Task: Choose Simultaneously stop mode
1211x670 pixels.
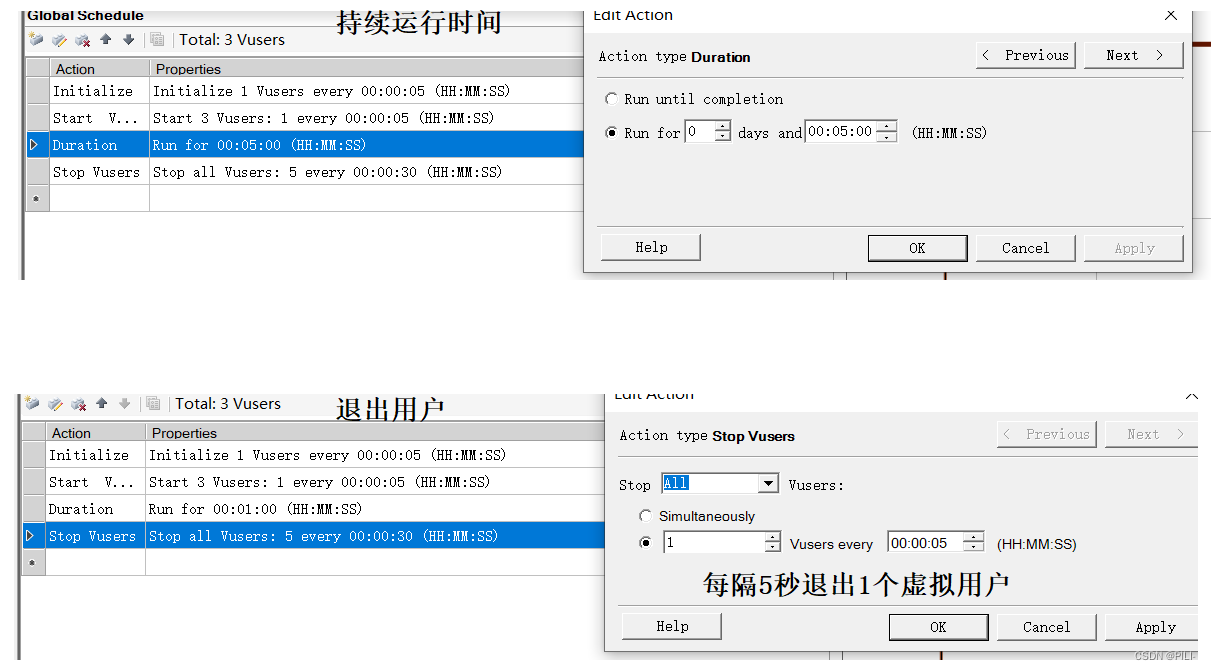Action: pyautogui.click(x=646, y=516)
